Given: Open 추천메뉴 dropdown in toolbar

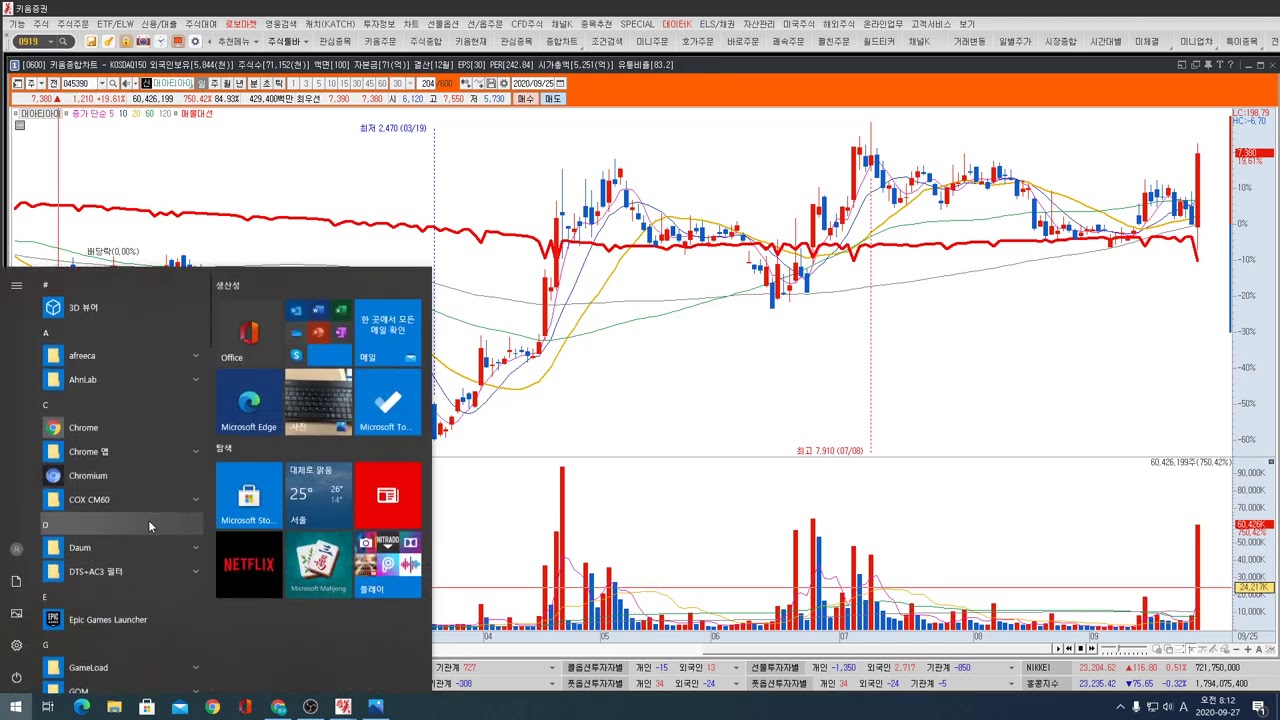Looking at the screenshot, I should click(236, 41).
